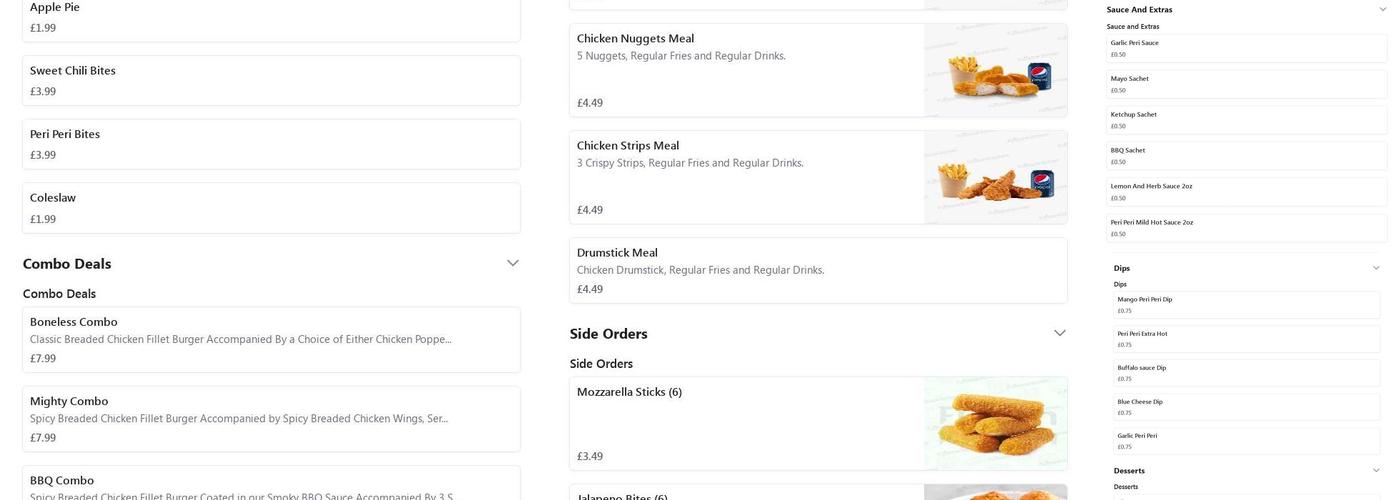Screen dimensions: 1400x500
Task: Pick the Mango Peri Peri Dip
Action: [x=1246, y=304]
